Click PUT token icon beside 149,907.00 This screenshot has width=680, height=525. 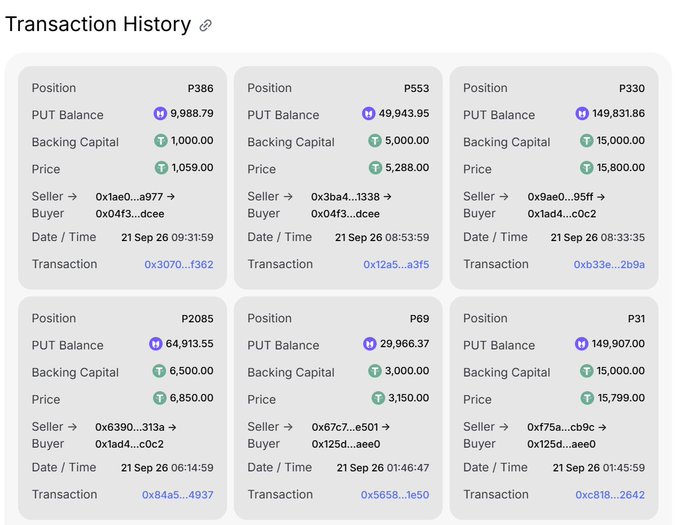click(x=582, y=344)
